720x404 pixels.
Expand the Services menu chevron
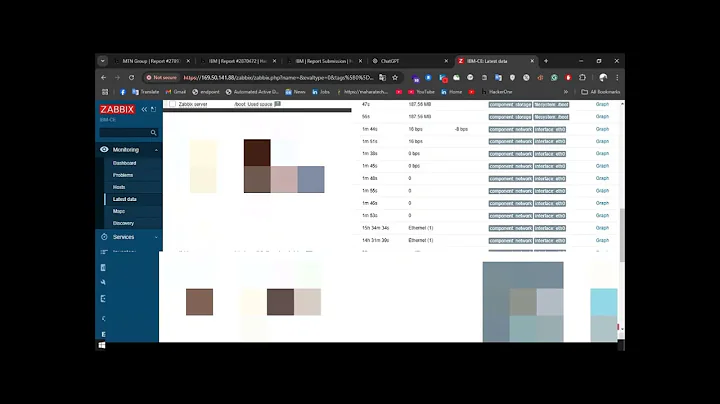point(156,237)
